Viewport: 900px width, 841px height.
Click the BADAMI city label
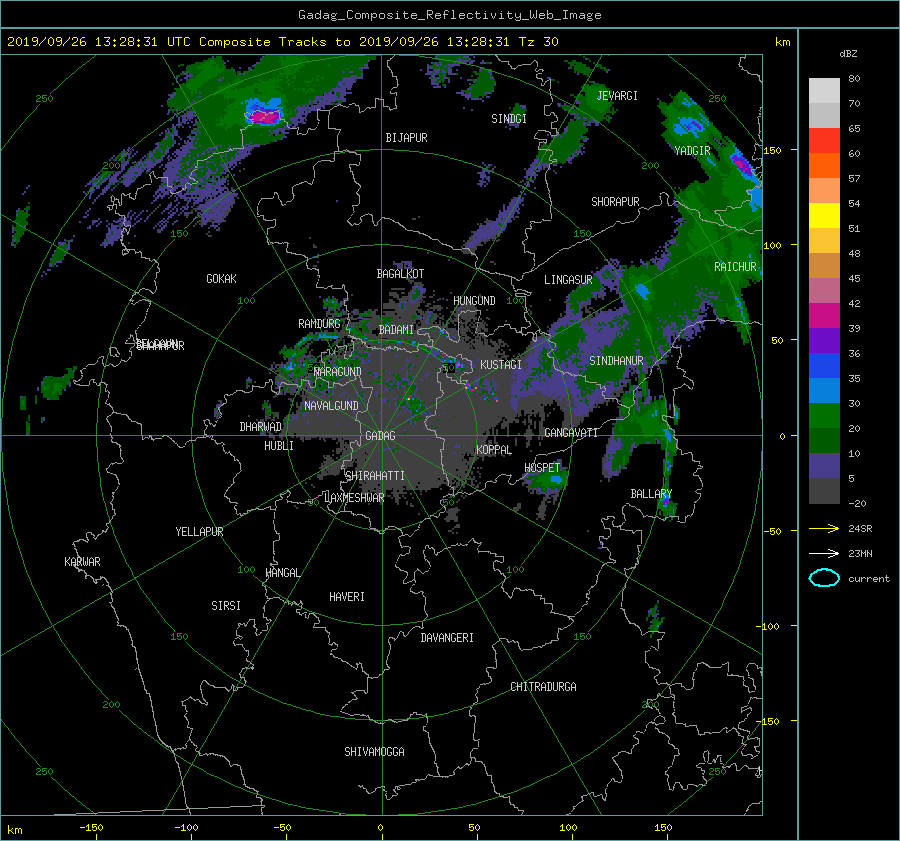pos(396,330)
